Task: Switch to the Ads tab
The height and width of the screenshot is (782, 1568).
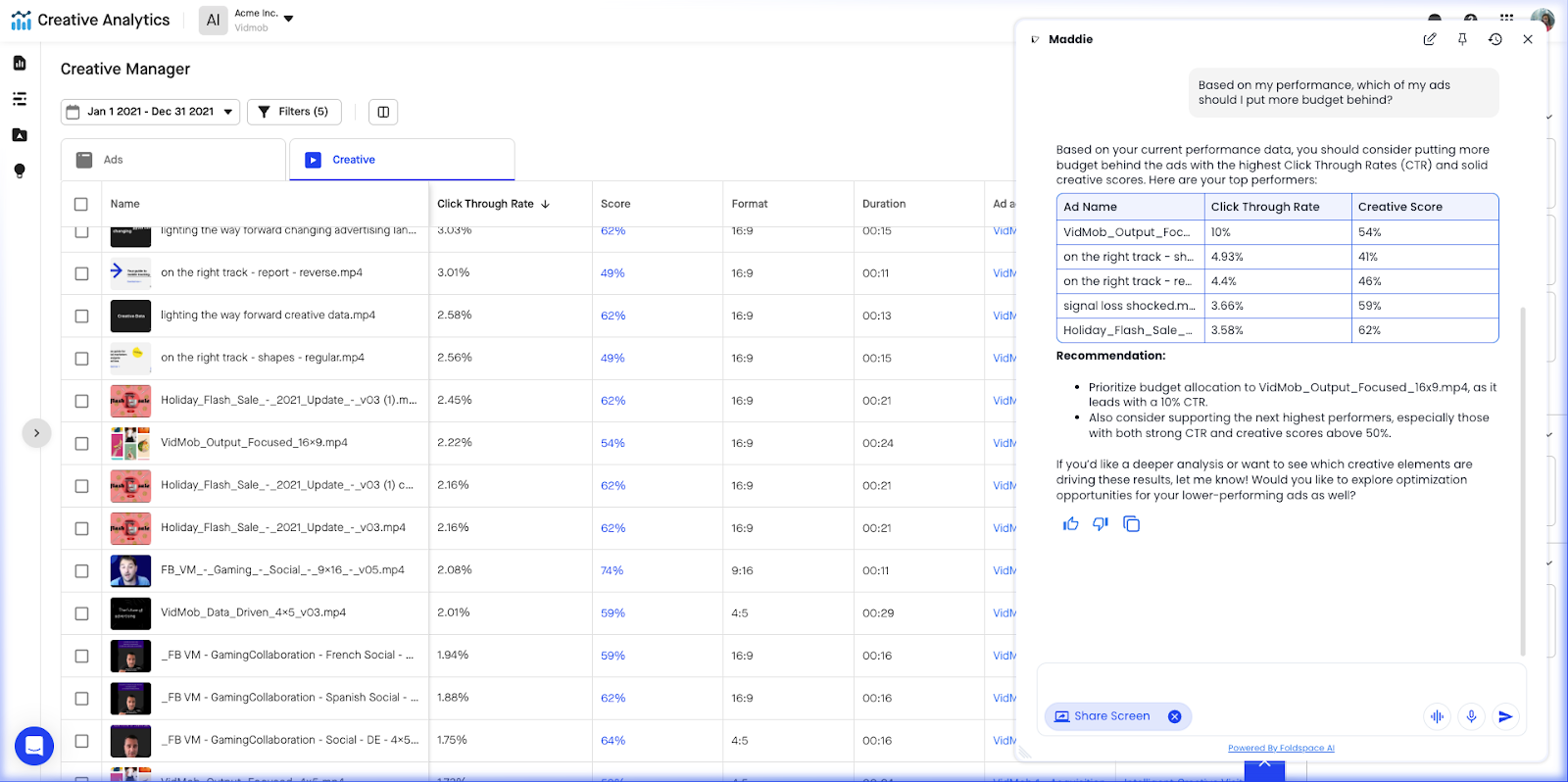Action: pyautogui.click(x=173, y=160)
